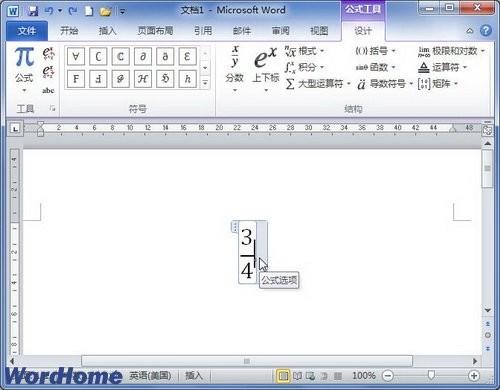Viewport: 500px width, 390px height.
Task: Open 括号 bracket dropdown
Action: [375, 51]
